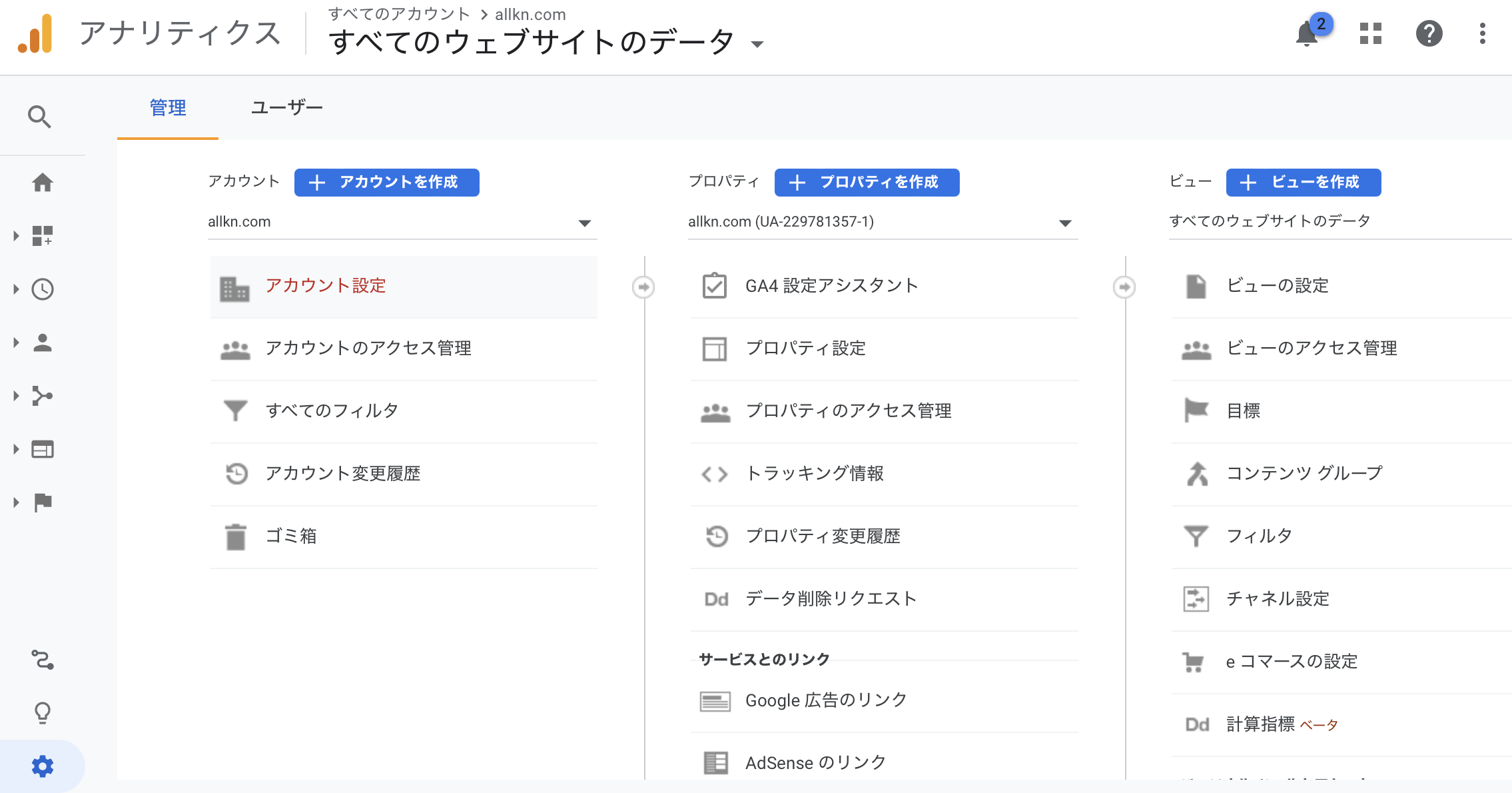This screenshot has width=1512, height=793.
Task: Go to Home in sidebar
Action: pos(43,183)
